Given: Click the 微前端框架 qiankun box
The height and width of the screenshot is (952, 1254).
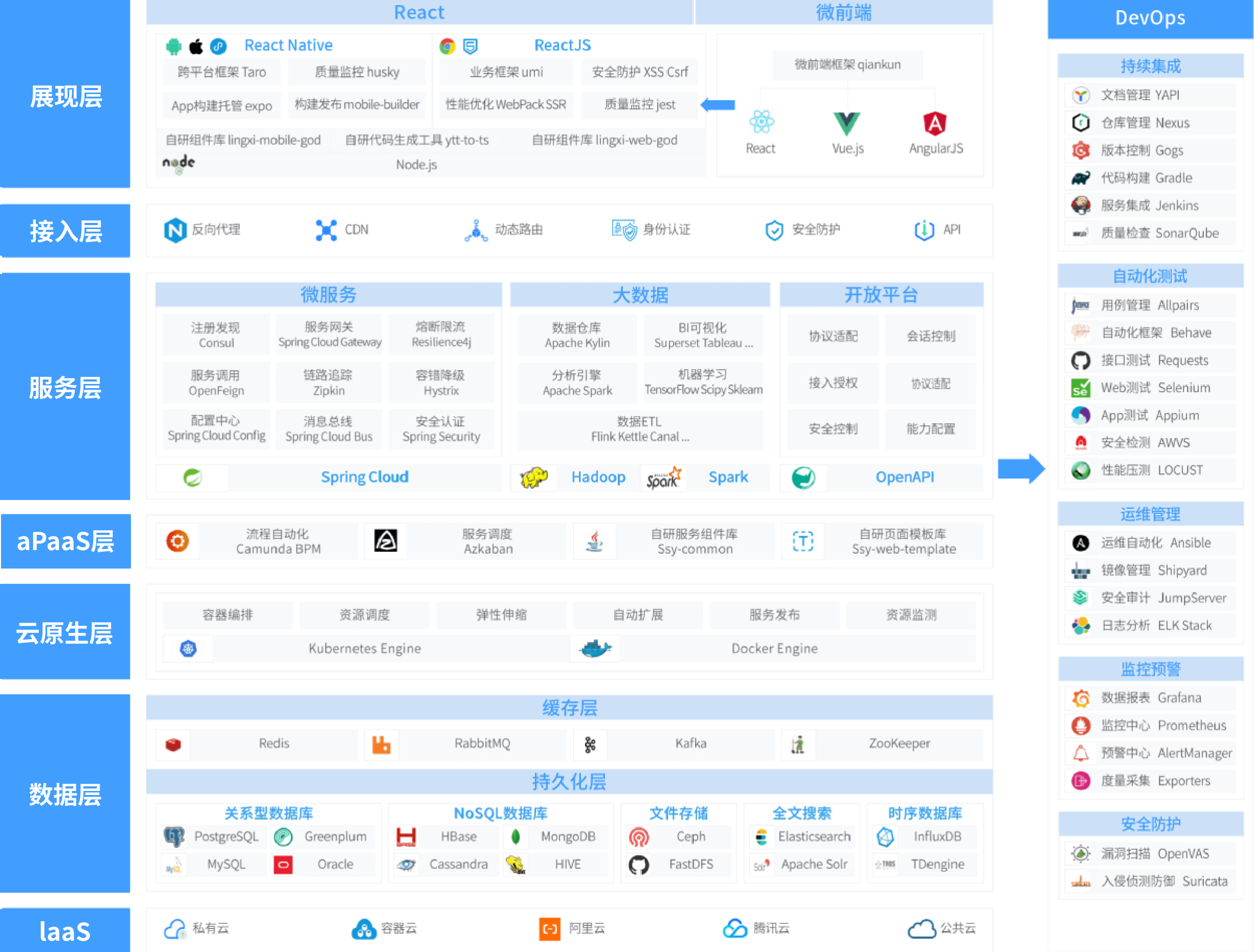Looking at the screenshot, I should 847,64.
